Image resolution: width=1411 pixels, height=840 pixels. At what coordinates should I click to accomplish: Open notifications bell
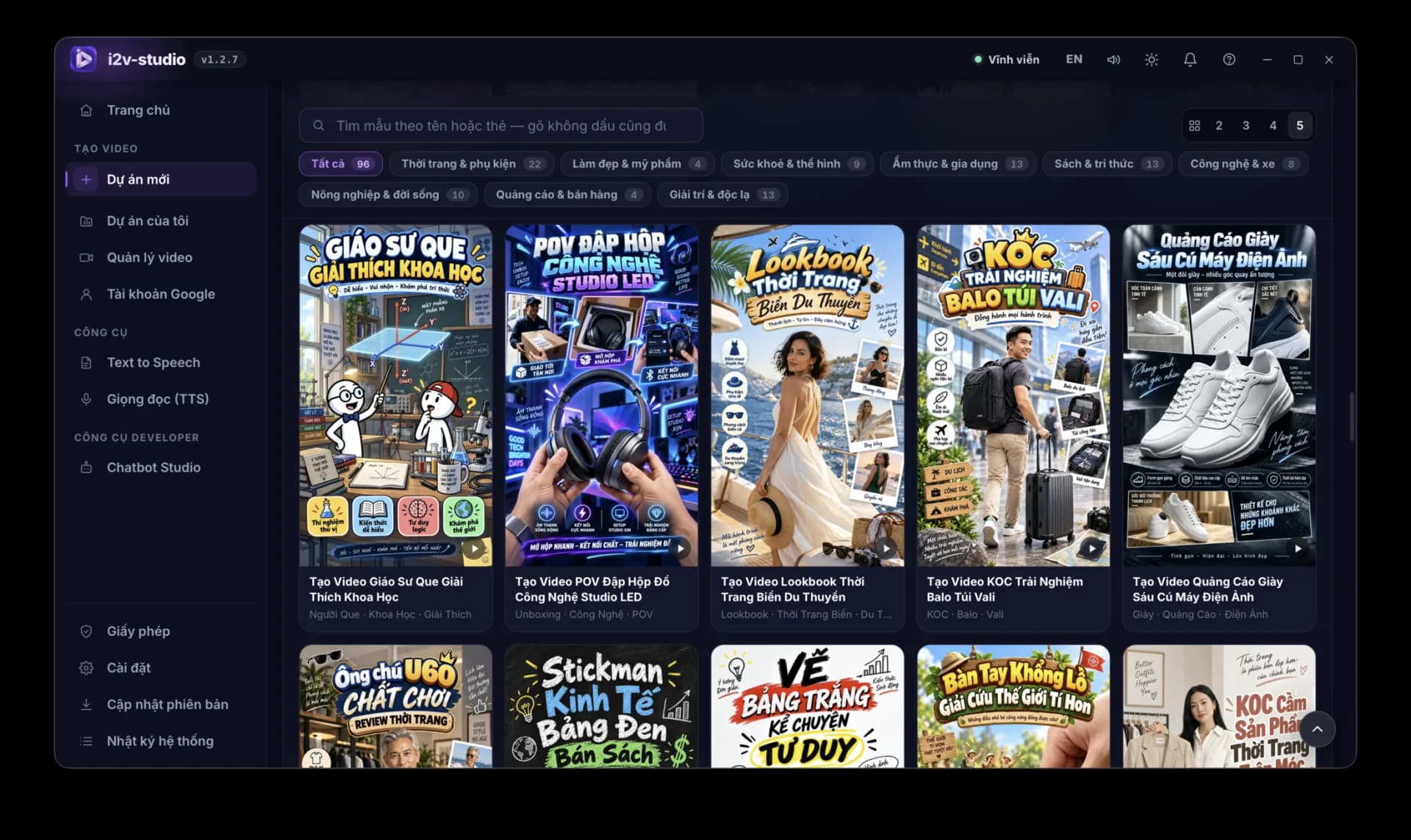(1190, 60)
